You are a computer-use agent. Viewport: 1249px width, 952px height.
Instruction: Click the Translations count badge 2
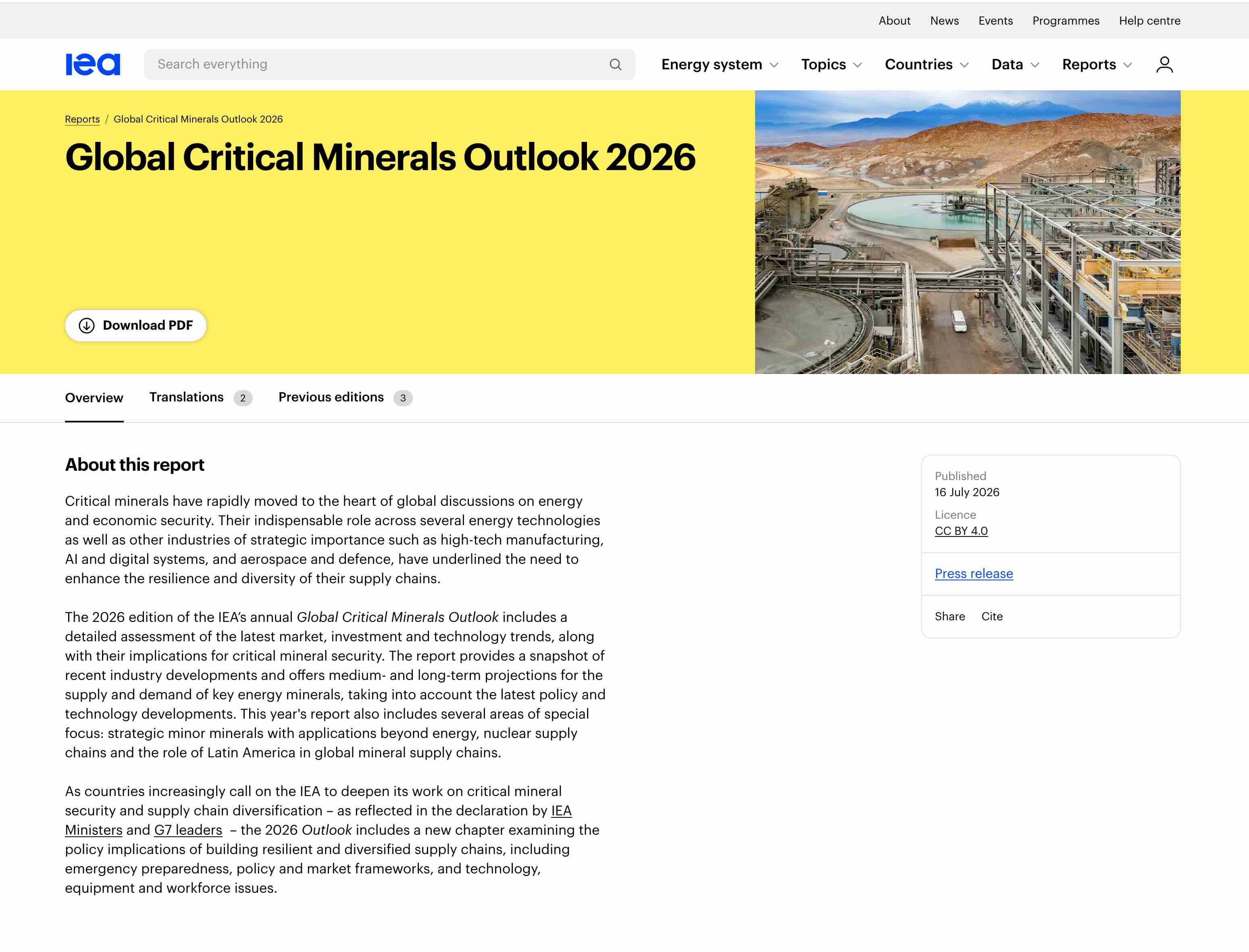click(x=243, y=398)
